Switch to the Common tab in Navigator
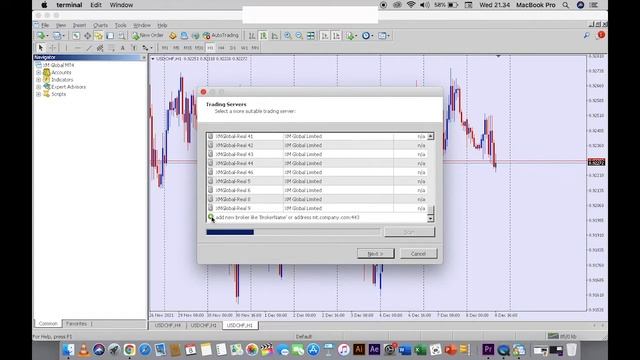Viewport: 640px width, 360px height. [x=48, y=324]
